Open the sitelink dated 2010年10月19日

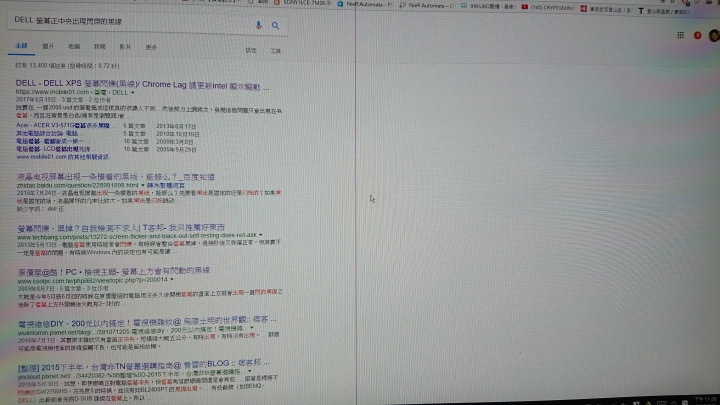tap(47, 133)
